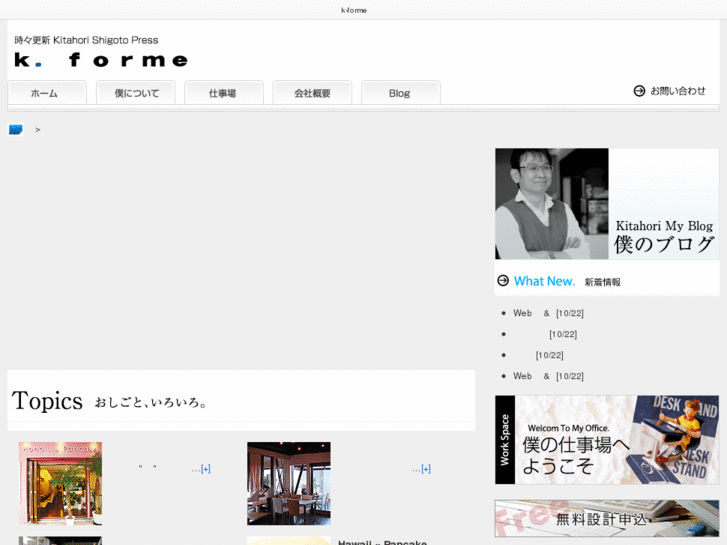Open the 会社概要 navigation tab

click(312, 93)
